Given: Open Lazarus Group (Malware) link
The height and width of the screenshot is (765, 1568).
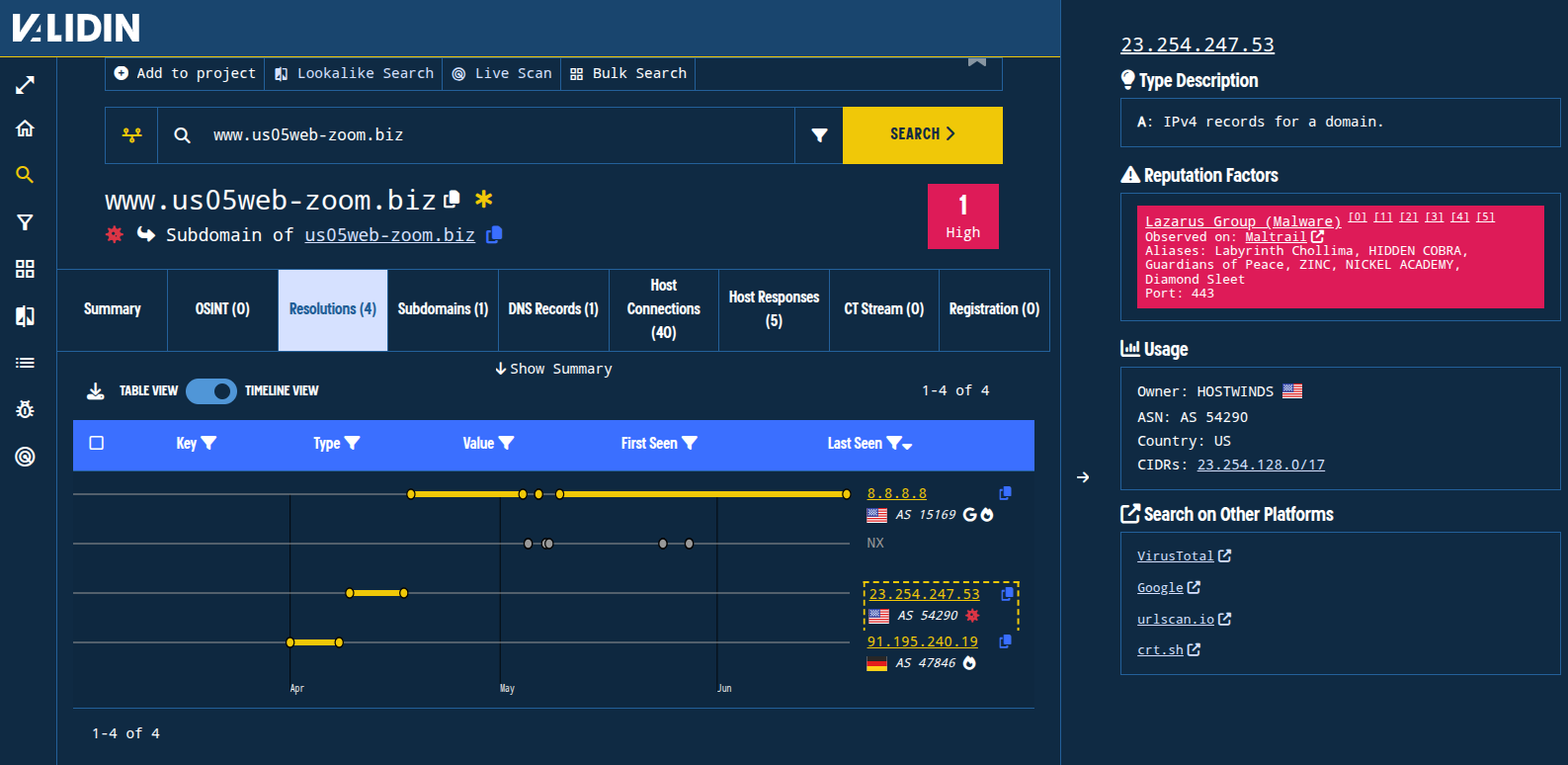Looking at the screenshot, I should click(1243, 221).
